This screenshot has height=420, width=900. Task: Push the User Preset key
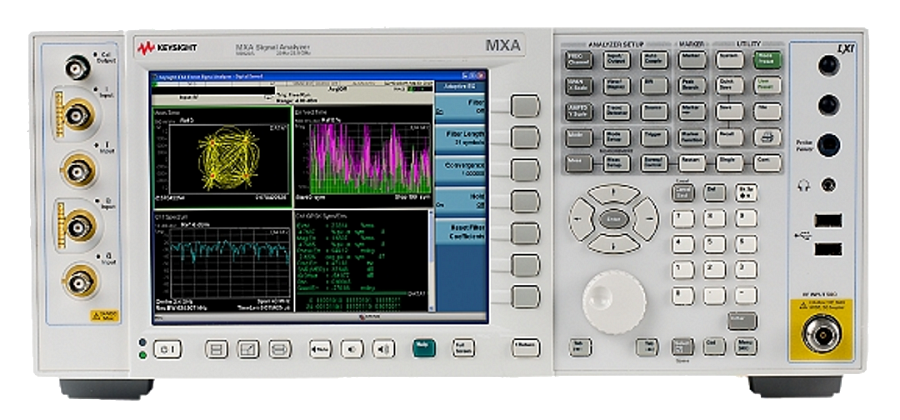click(x=767, y=86)
